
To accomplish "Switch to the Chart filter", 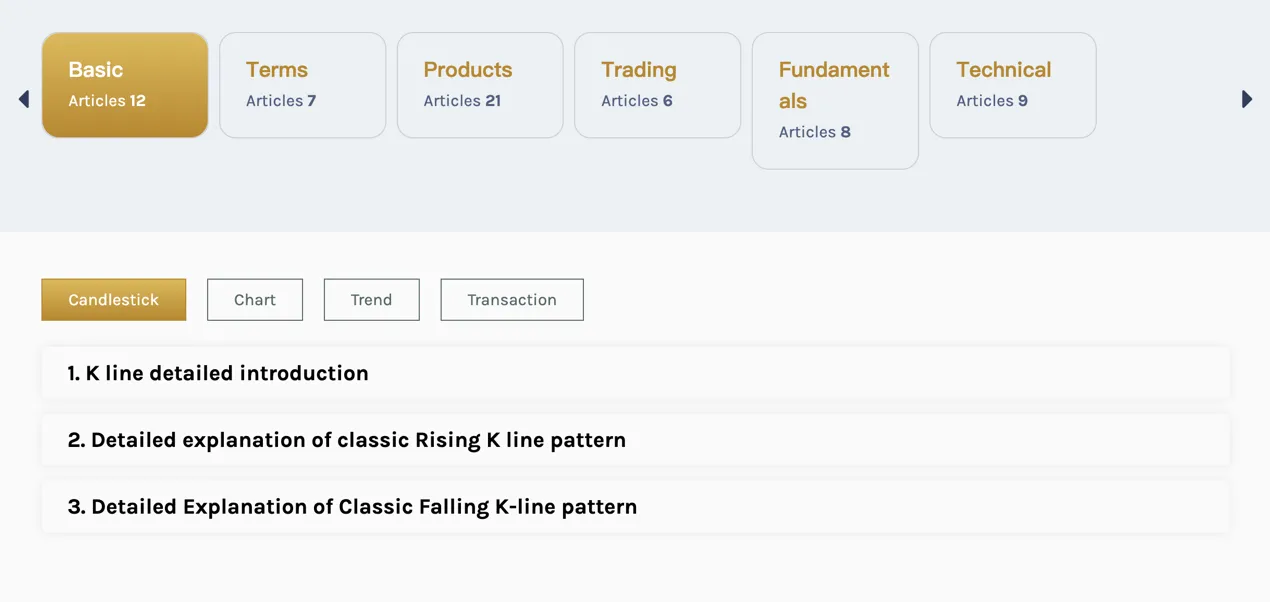I will point(255,300).
